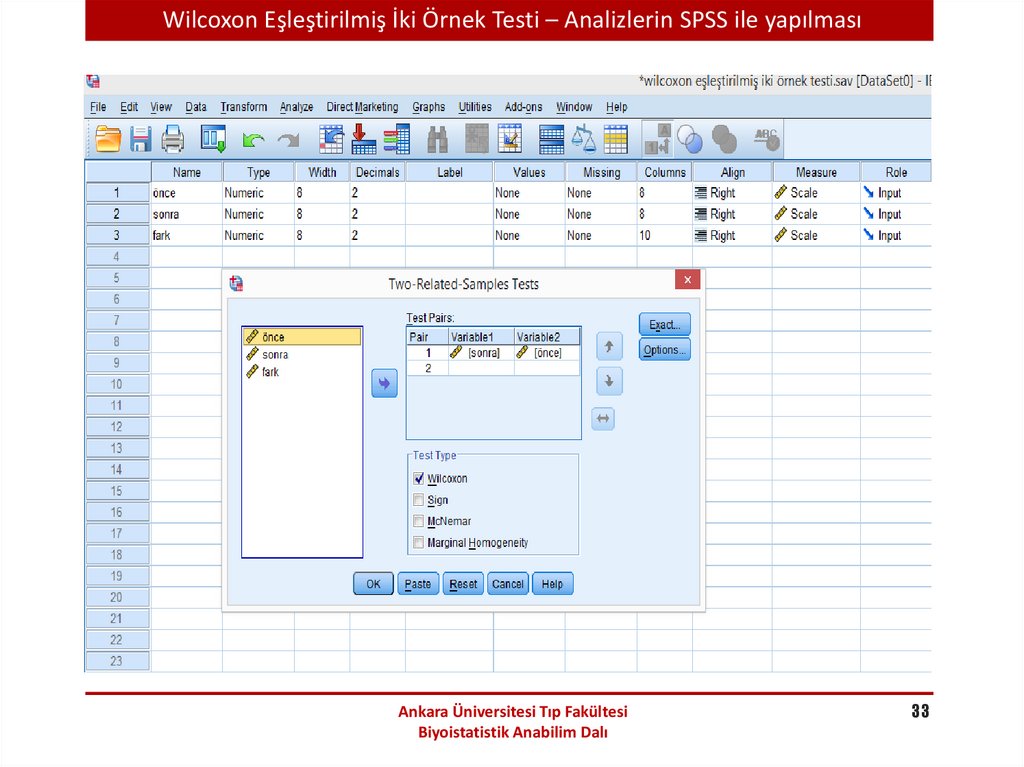Click the Find binoculars icon

pyautogui.click(x=437, y=139)
